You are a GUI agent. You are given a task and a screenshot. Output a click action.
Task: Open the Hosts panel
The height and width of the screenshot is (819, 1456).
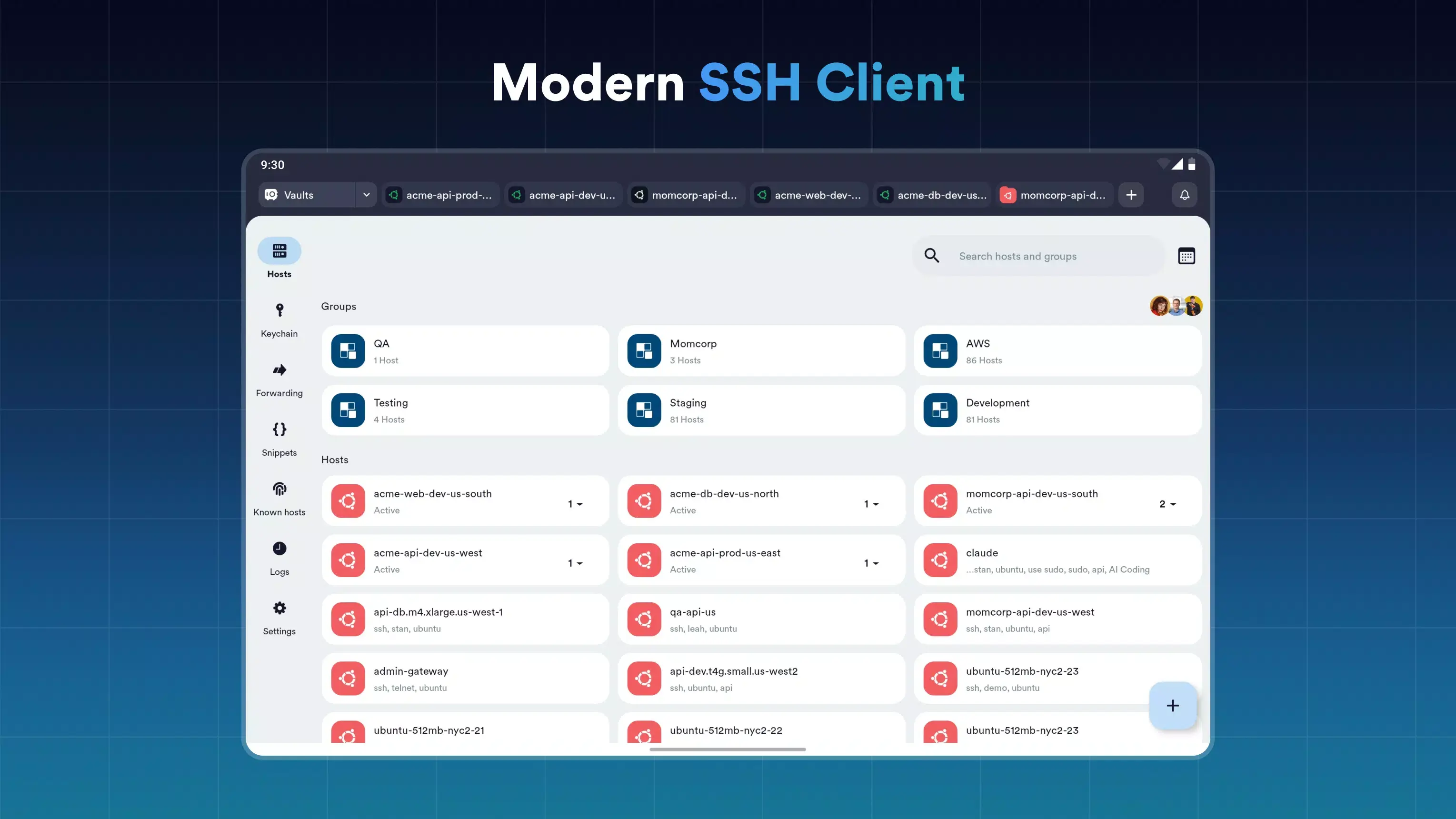coord(279,258)
